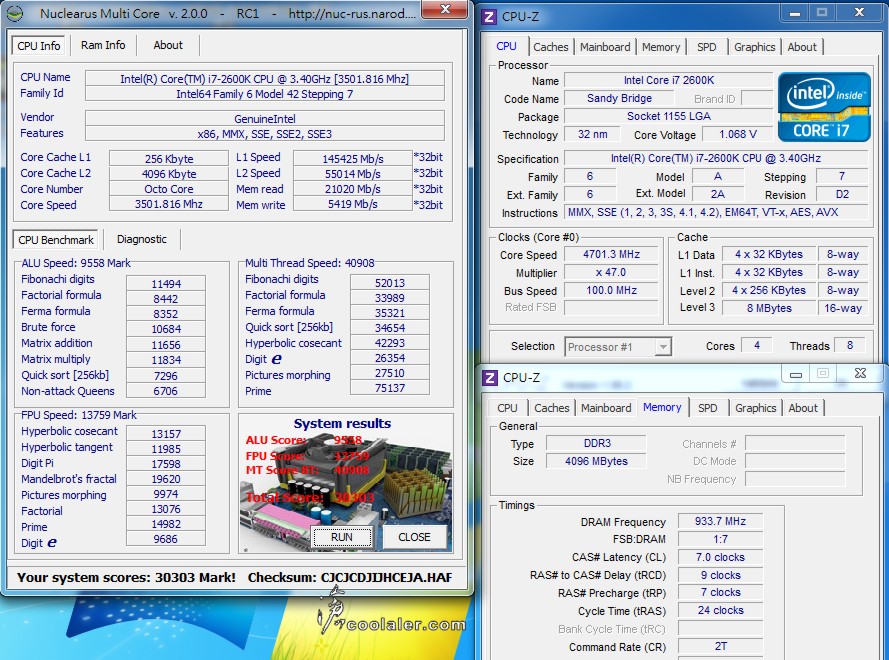Open the SPD tab in the lower CPU-Z window

coord(708,408)
